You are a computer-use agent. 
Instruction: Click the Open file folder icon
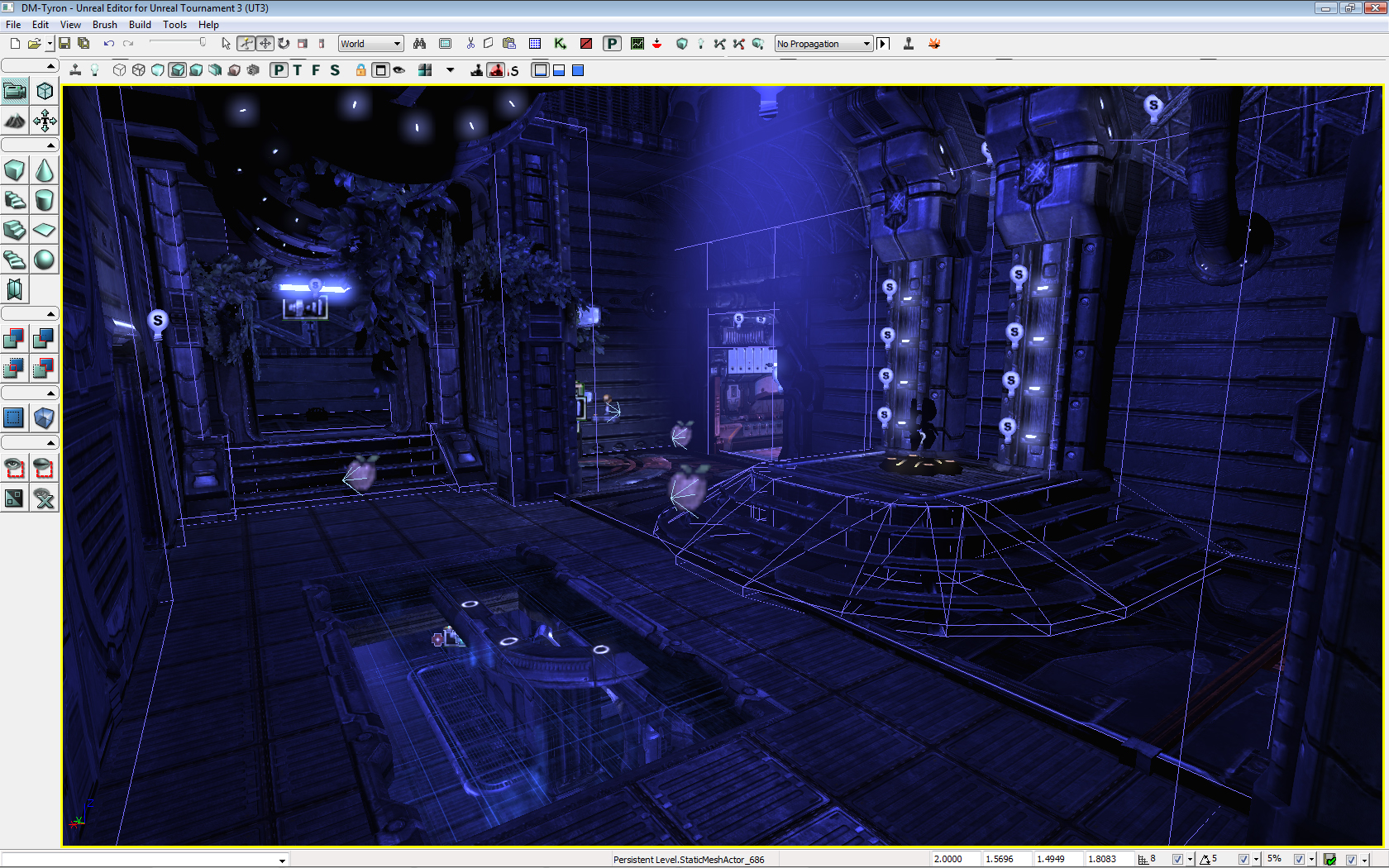tap(34, 44)
